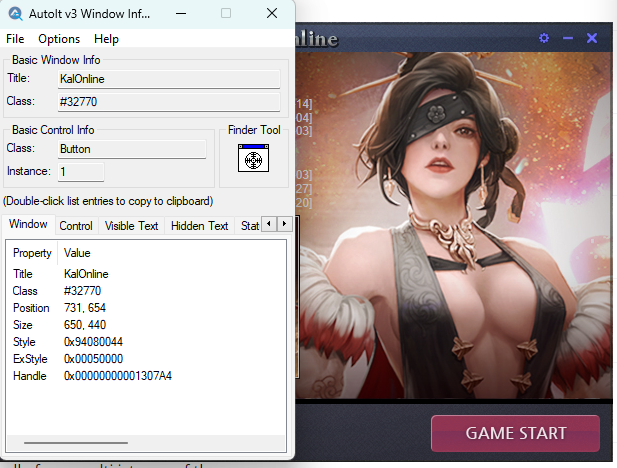
Task: Switch to the Window tab
Action: [28, 224]
